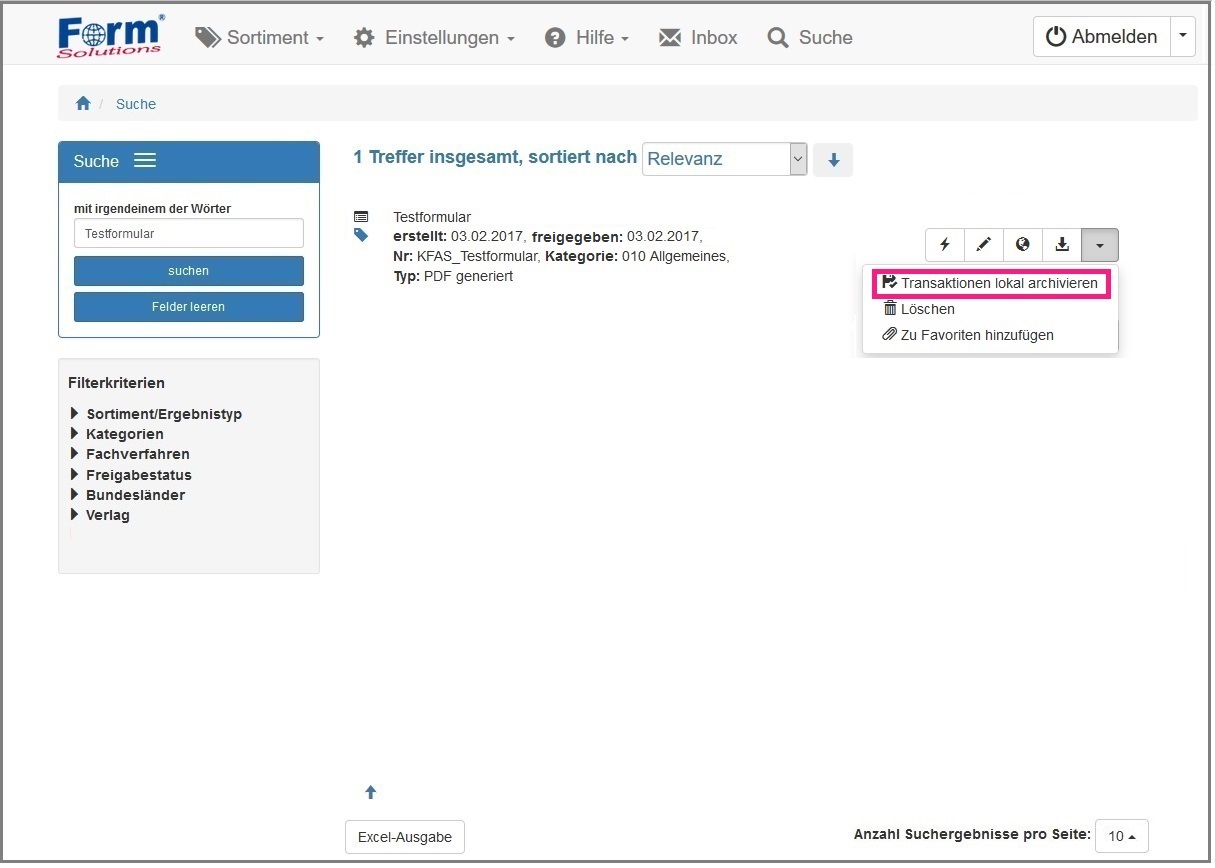Open the Relevanz sort dropdown
The width and height of the screenshot is (1215, 868).
724,159
